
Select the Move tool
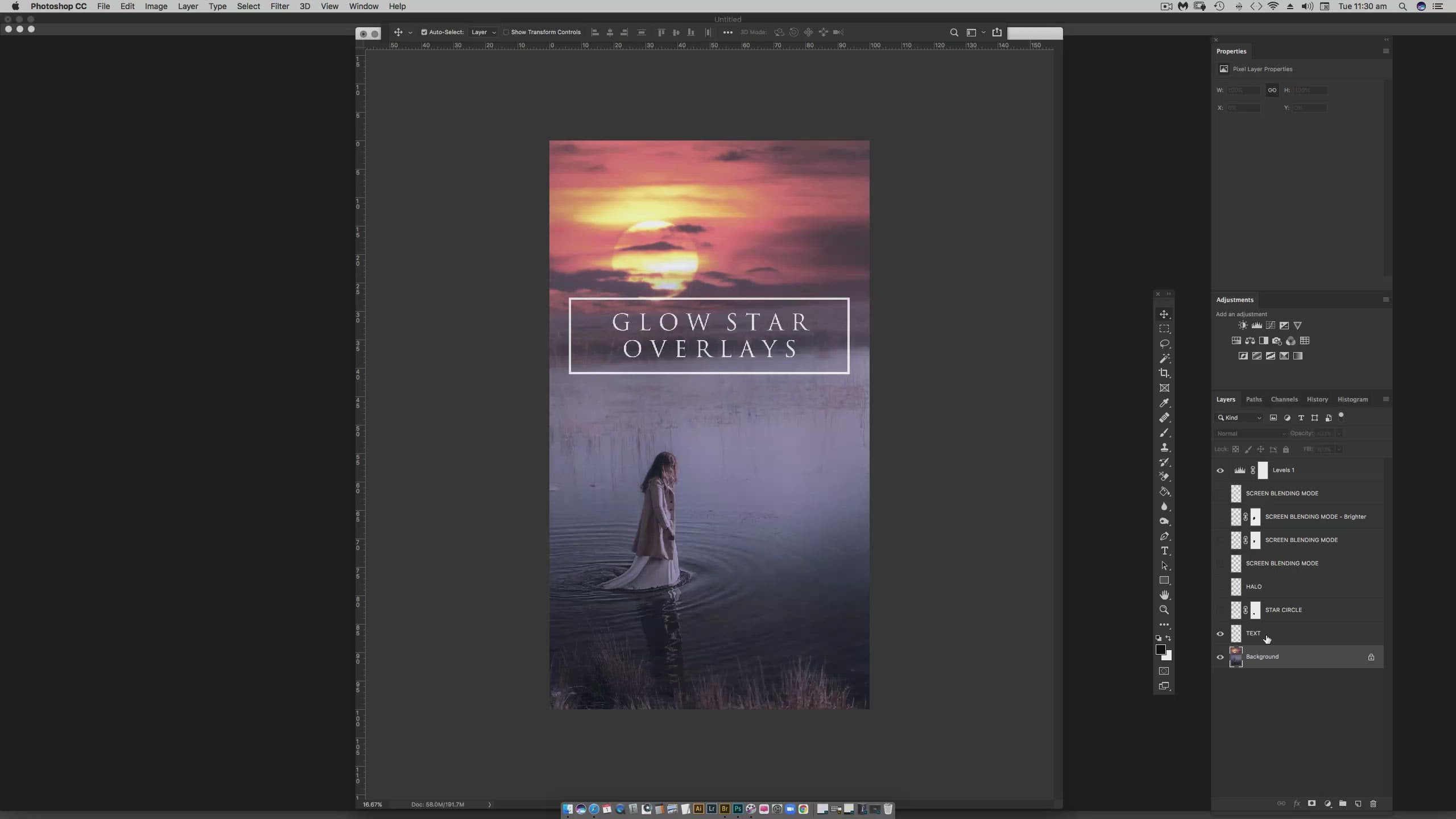tap(1164, 314)
